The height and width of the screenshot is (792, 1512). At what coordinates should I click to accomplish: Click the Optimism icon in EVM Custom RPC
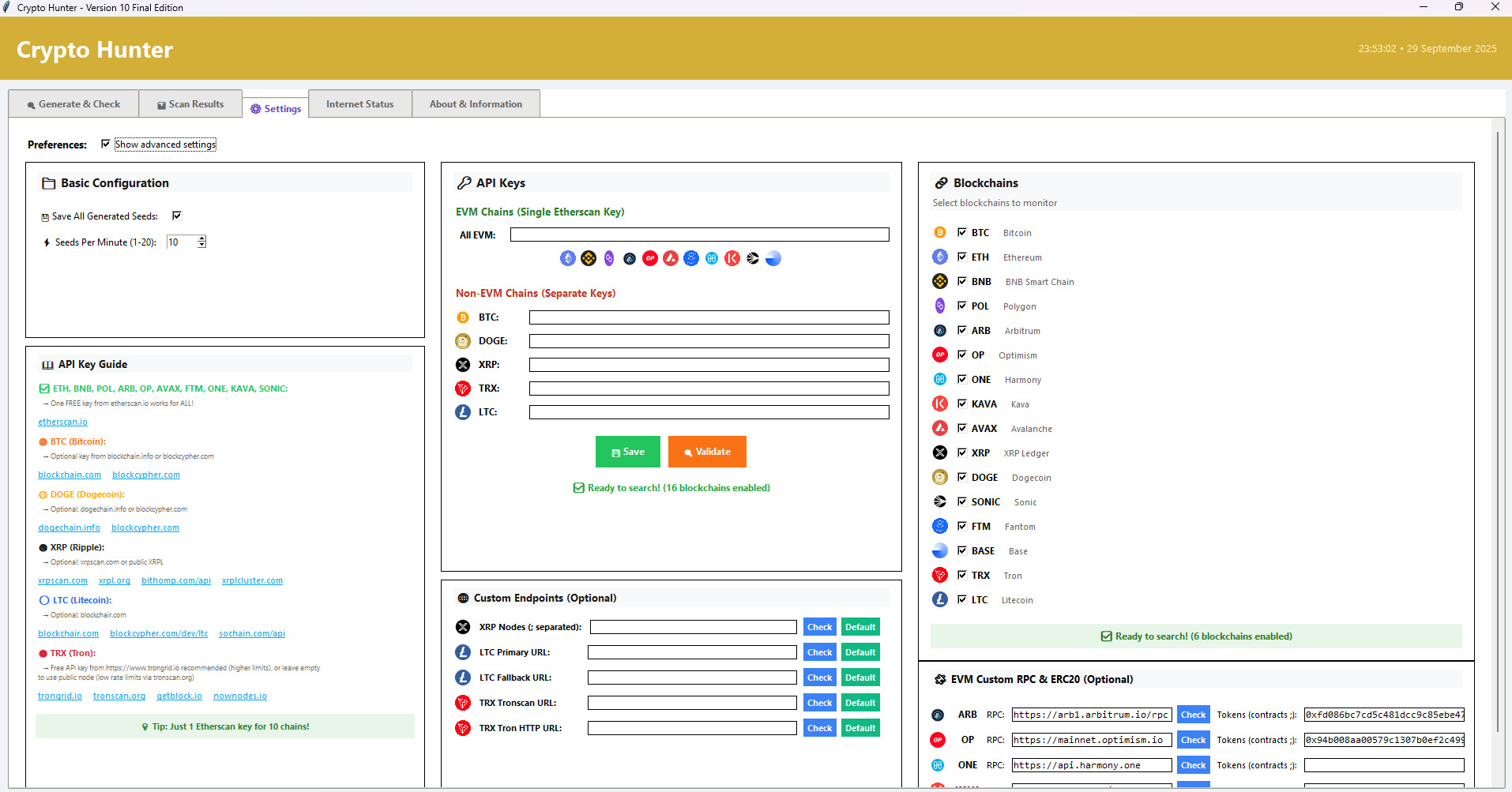(x=938, y=740)
